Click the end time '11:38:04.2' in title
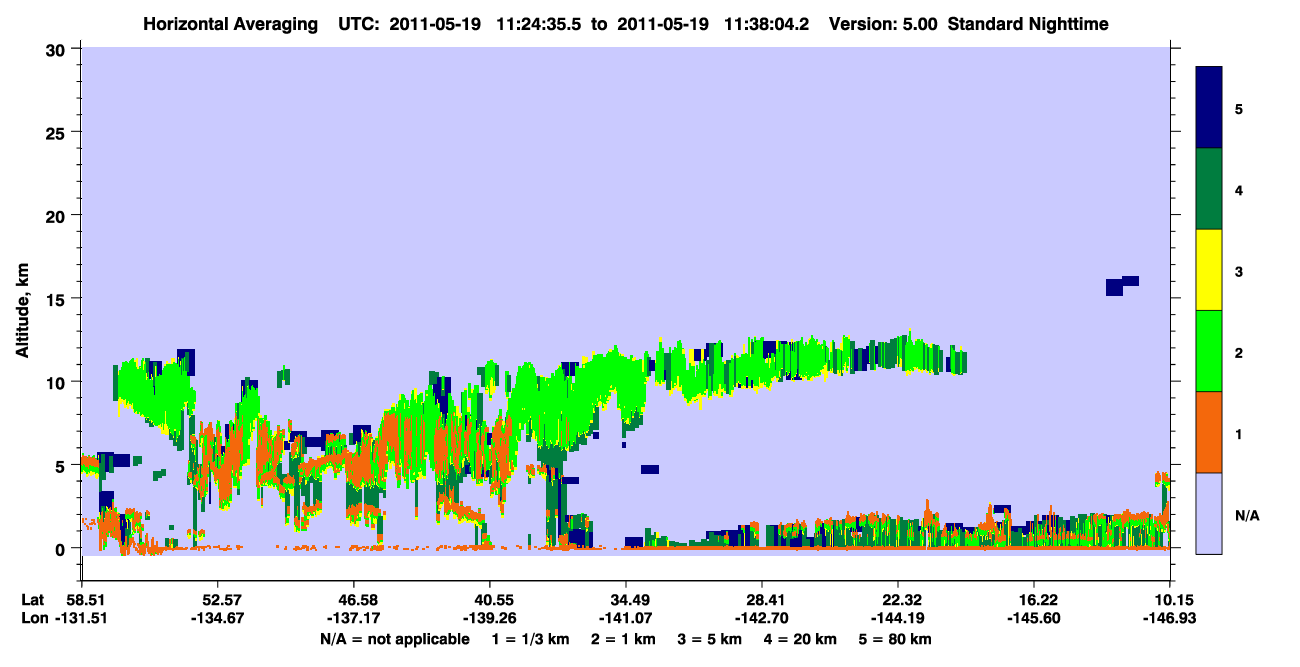Image resolution: width=1300 pixels, height=667 pixels. click(x=766, y=24)
